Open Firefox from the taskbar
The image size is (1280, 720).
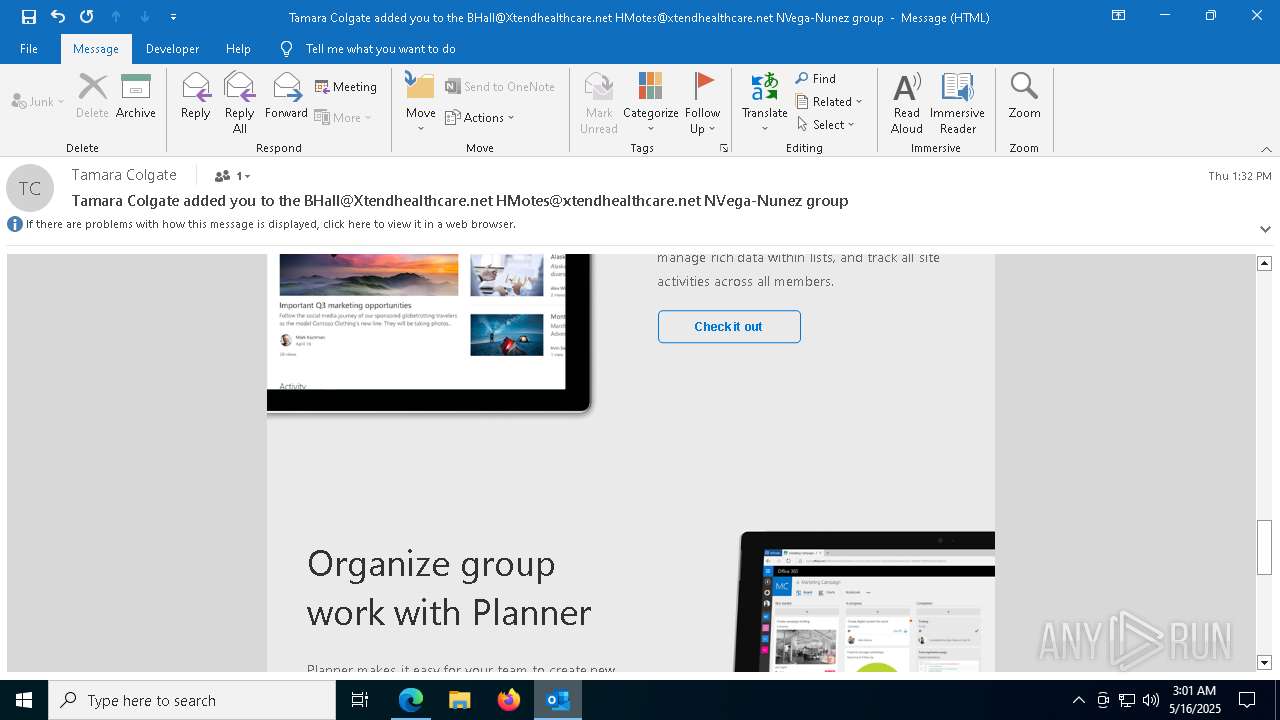pyautogui.click(x=509, y=700)
